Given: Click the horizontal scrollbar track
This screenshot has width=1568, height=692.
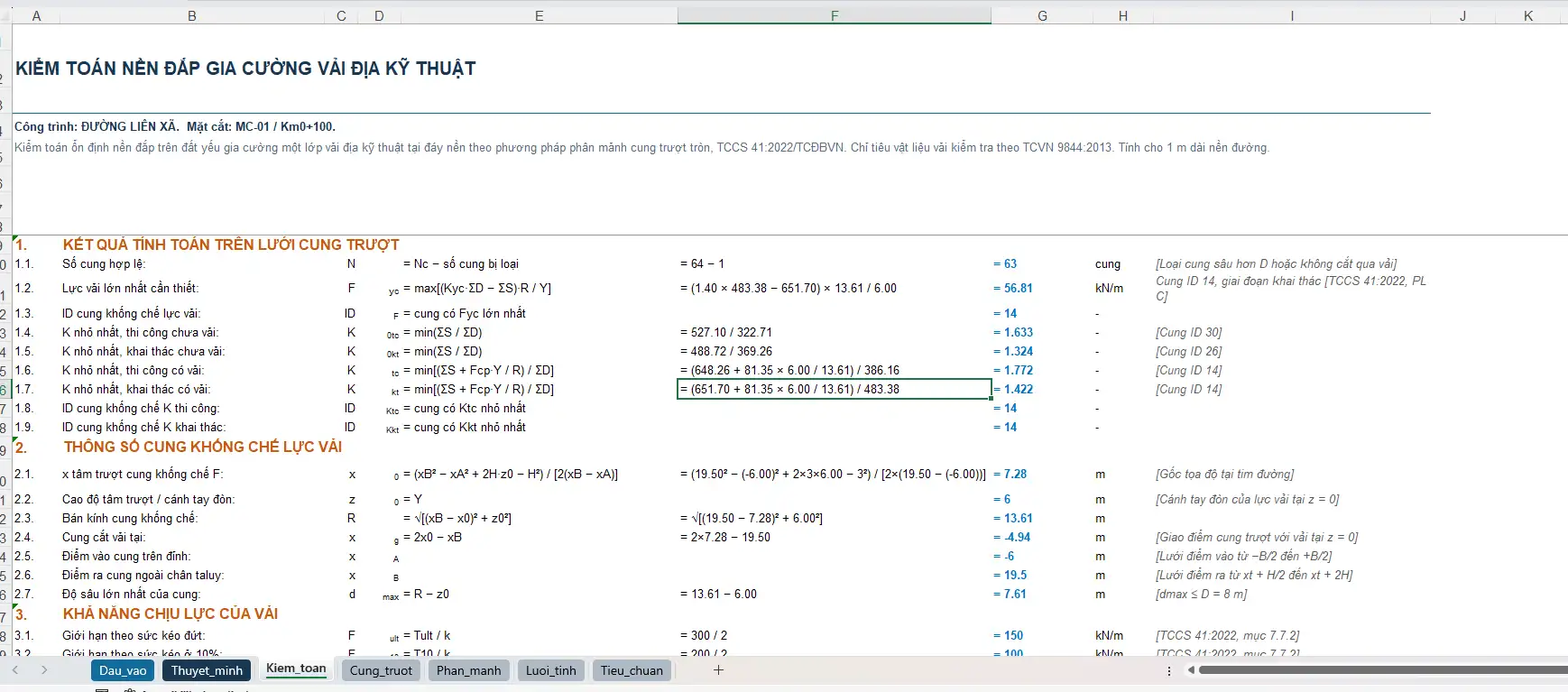Looking at the screenshot, I should tap(1382, 670).
